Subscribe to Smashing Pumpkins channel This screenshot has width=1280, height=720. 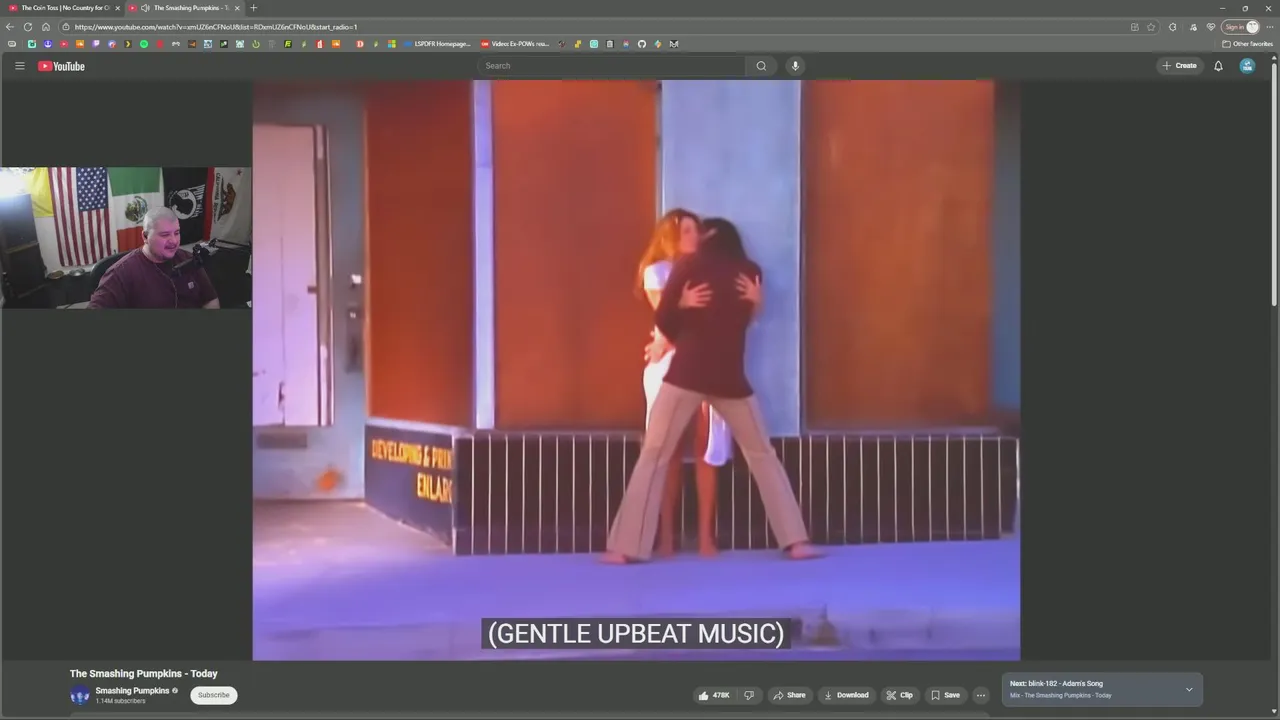tap(213, 695)
